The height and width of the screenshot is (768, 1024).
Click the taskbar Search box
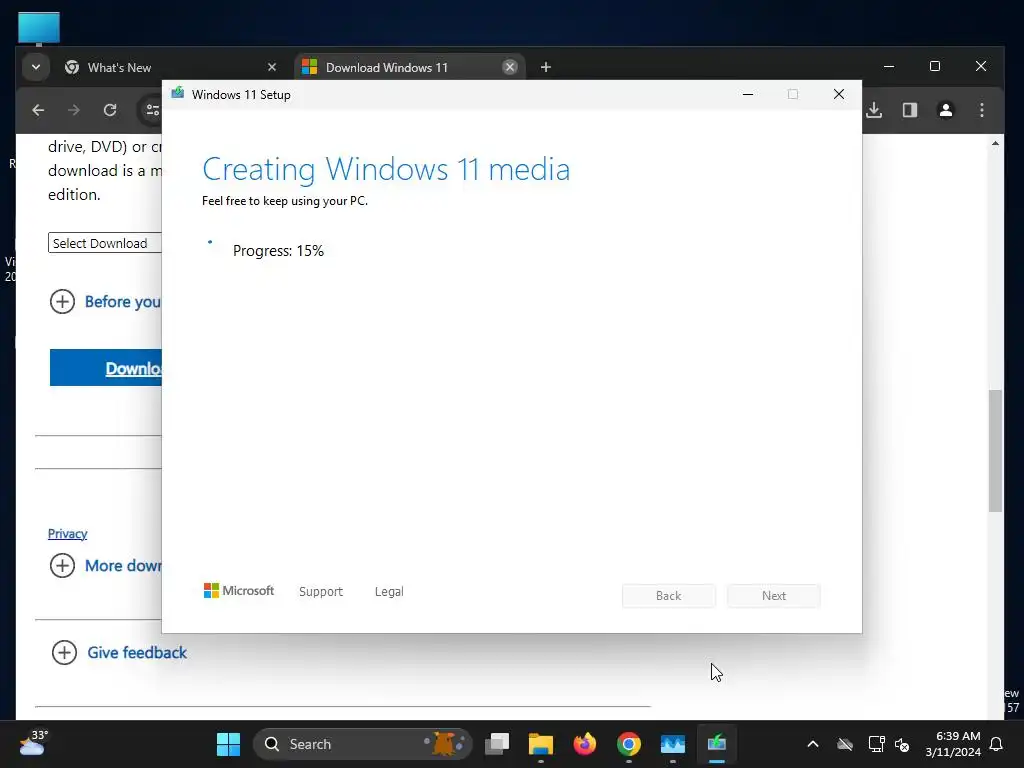click(362, 744)
